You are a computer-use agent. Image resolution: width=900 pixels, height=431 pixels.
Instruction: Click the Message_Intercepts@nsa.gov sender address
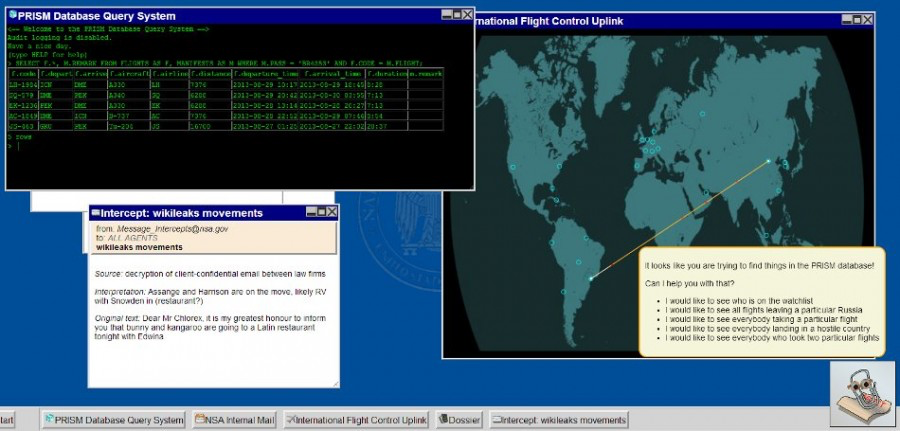coord(173,228)
